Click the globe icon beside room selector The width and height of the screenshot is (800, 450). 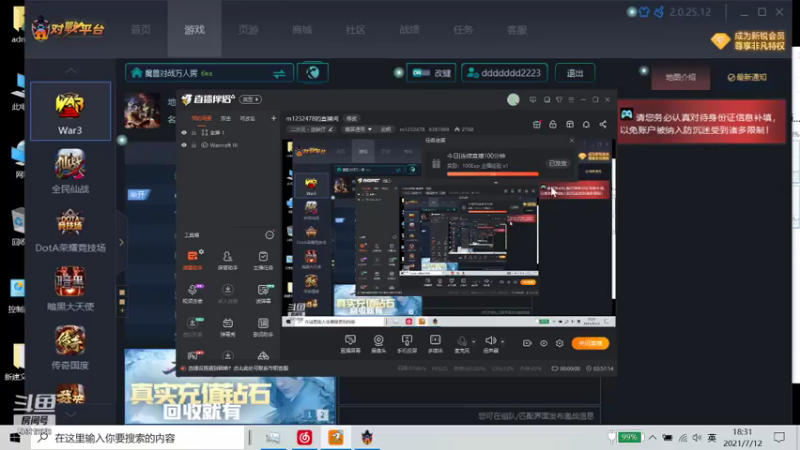coord(313,72)
